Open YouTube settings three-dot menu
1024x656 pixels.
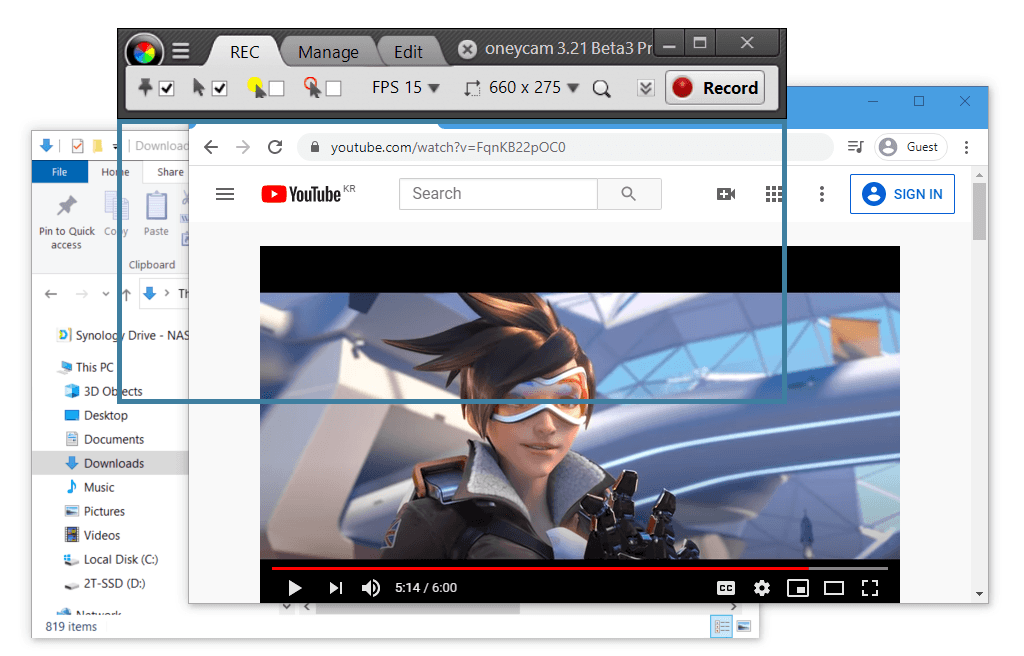point(822,194)
